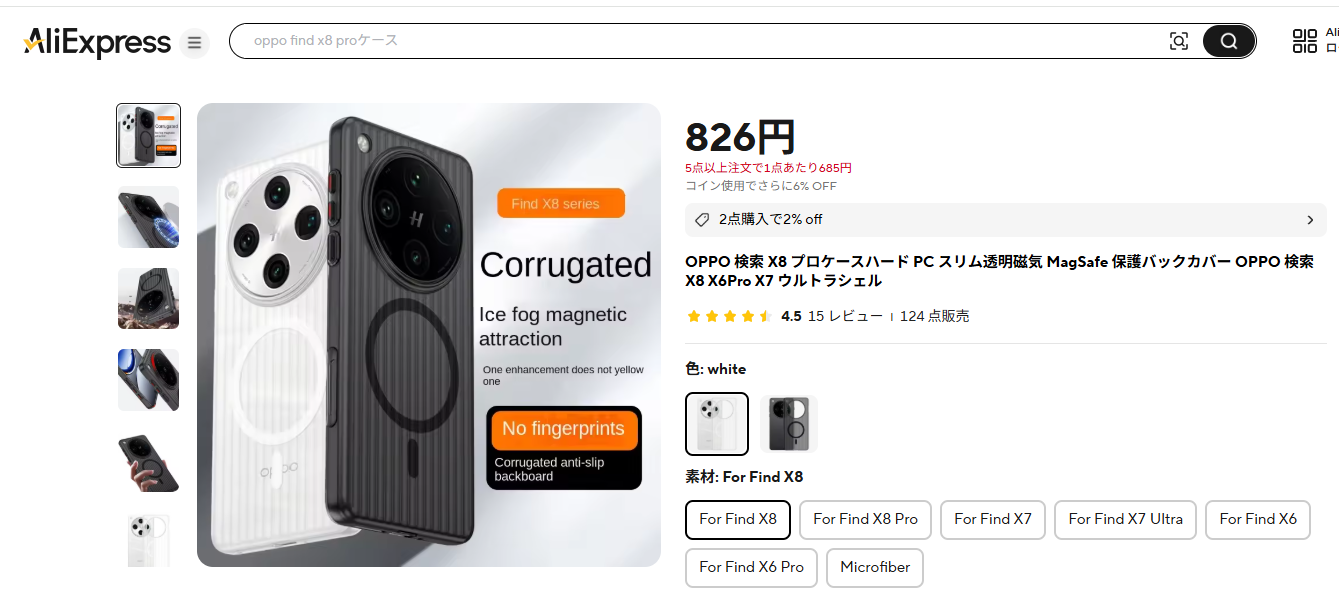Viewport: 1339px width, 609px height.
Task: View the thumbnail of hand holding black case
Action: pyautogui.click(x=149, y=462)
